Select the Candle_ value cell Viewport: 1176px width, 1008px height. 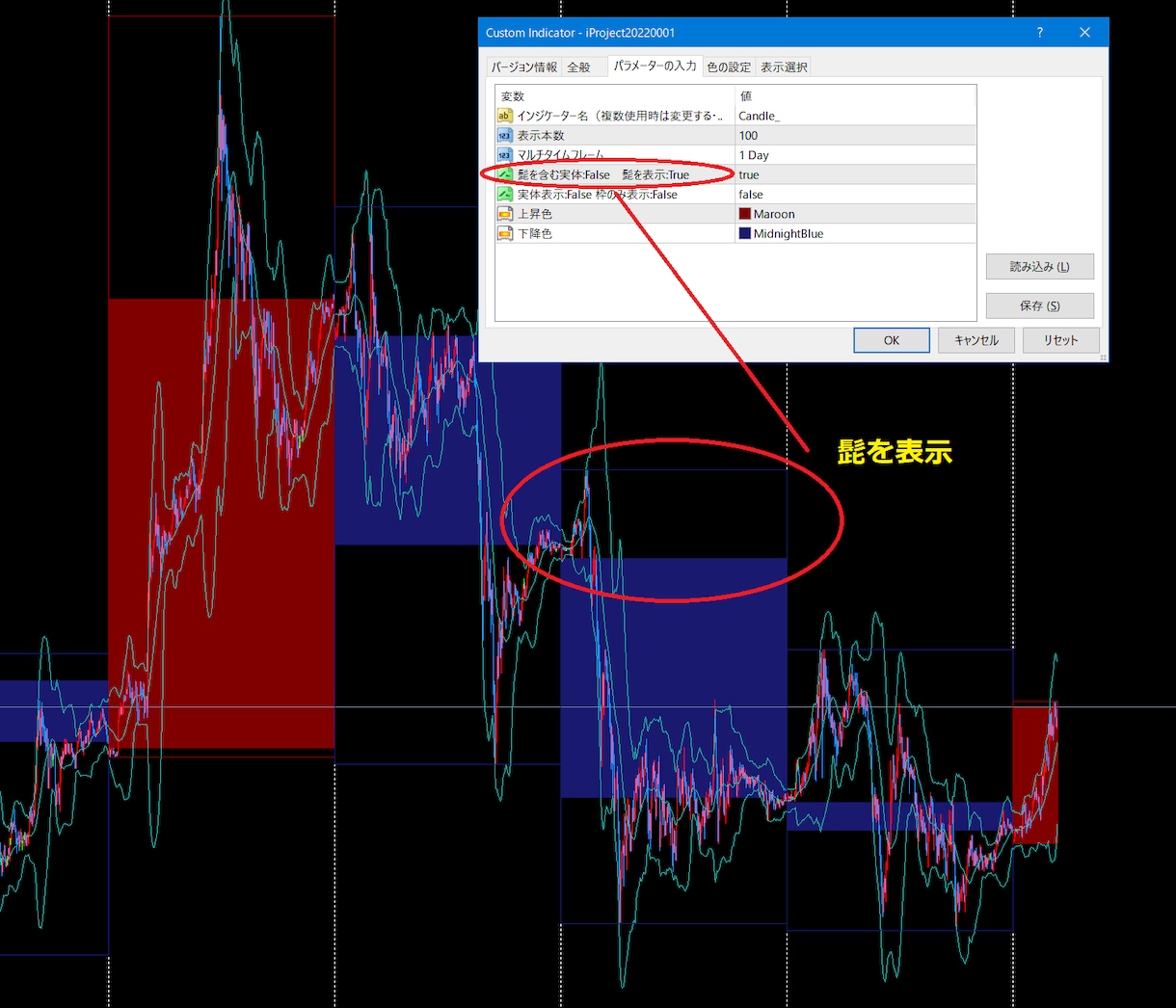click(856, 116)
